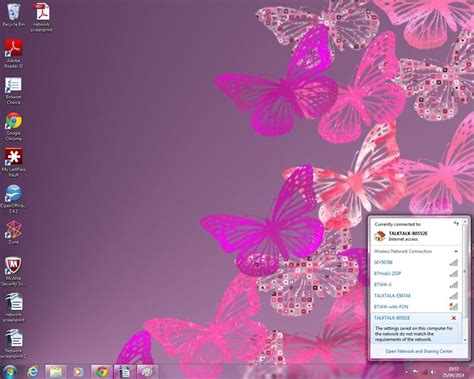Select the Adobe Reader XI shortcut
474x379 pixels.
click(x=14, y=54)
